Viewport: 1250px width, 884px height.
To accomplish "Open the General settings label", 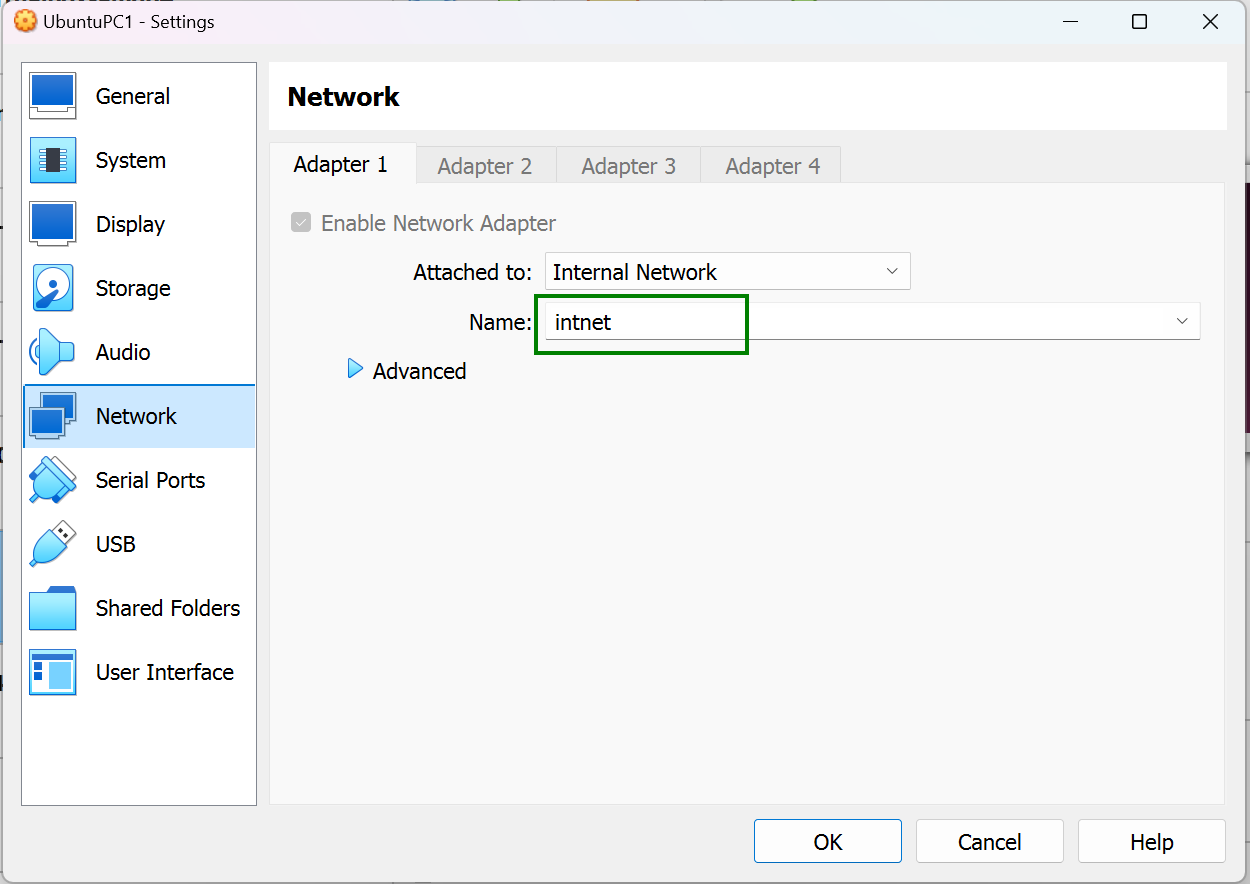I will [133, 96].
